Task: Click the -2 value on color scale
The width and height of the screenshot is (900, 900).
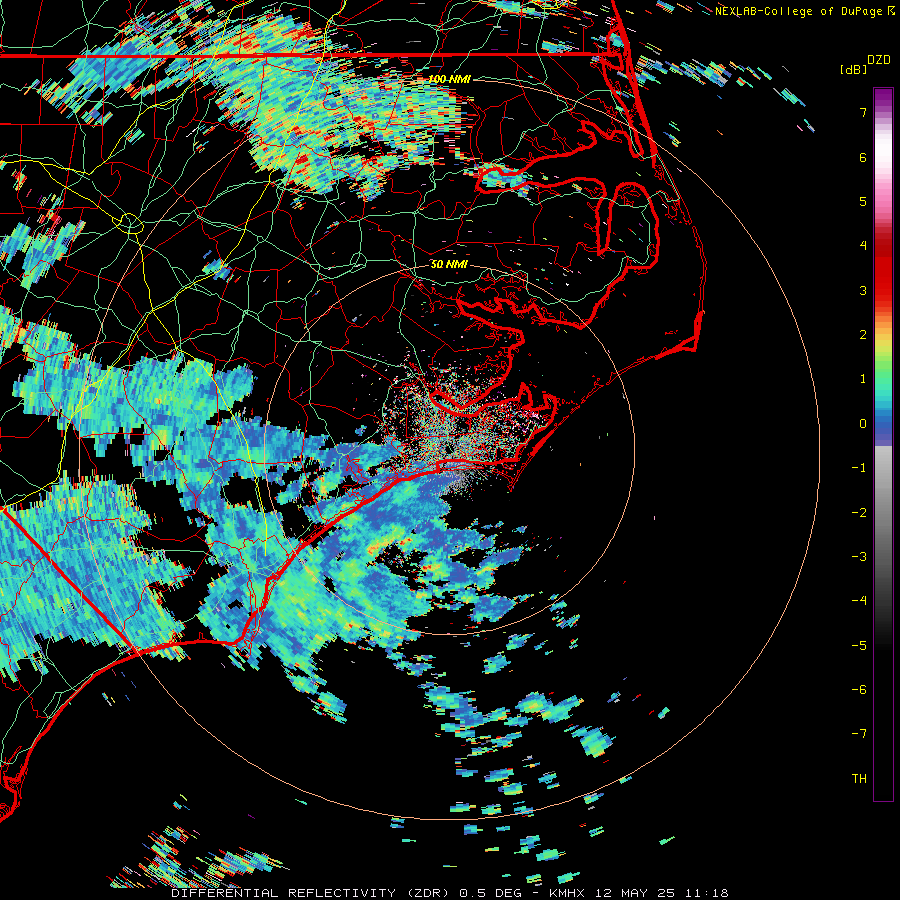Action: (x=859, y=512)
